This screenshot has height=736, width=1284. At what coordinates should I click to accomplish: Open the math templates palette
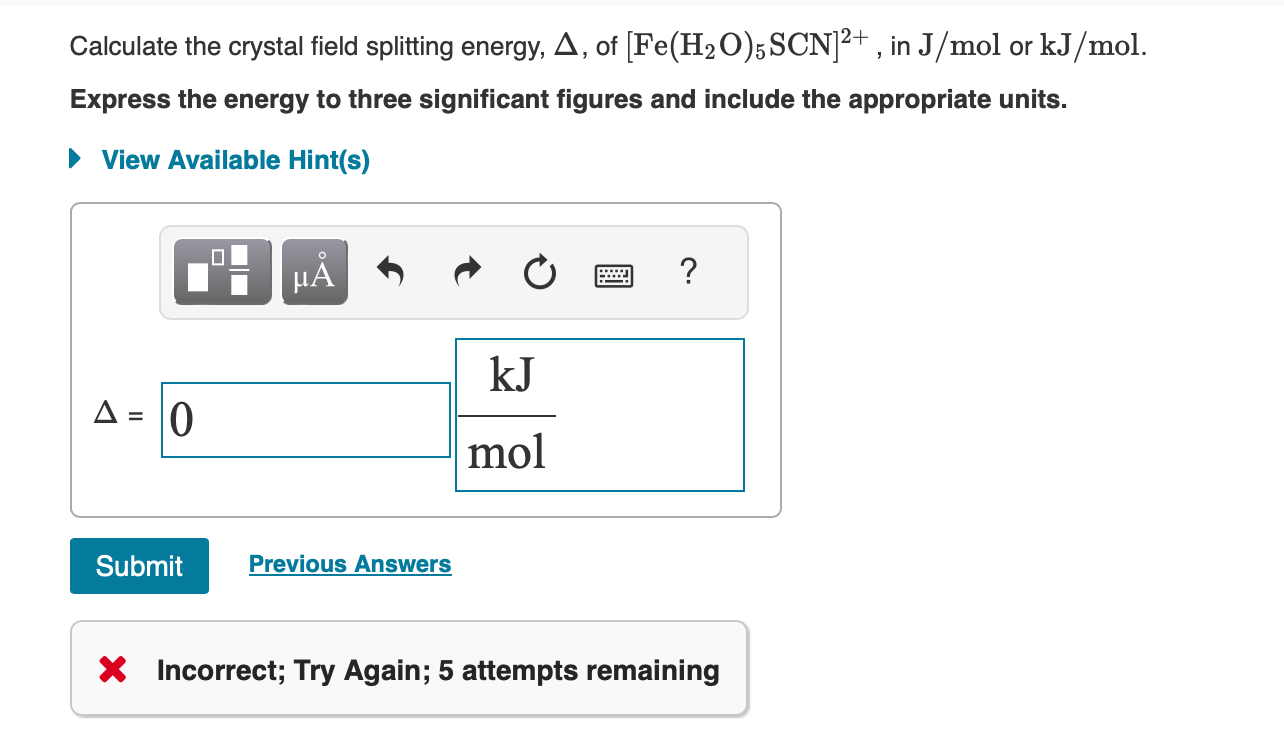pyautogui.click(x=222, y=270)
